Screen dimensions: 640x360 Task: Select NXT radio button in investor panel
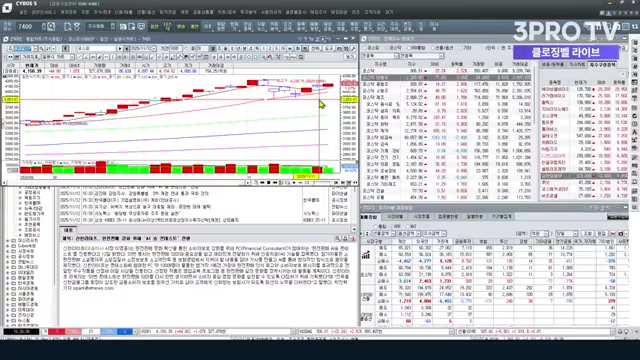point(408,226)
